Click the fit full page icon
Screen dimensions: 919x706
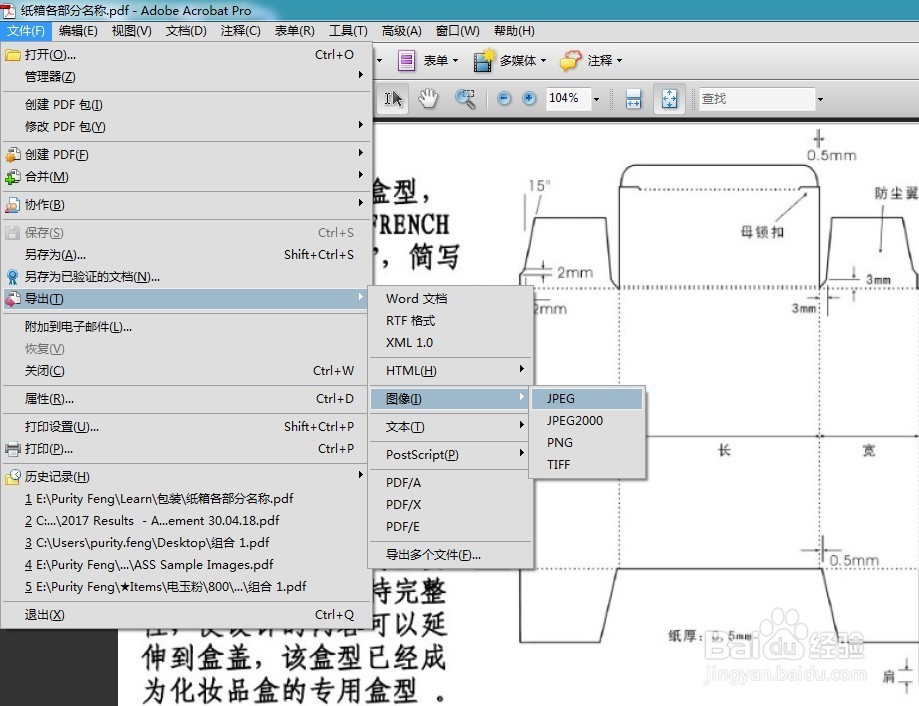coord(669,98)
